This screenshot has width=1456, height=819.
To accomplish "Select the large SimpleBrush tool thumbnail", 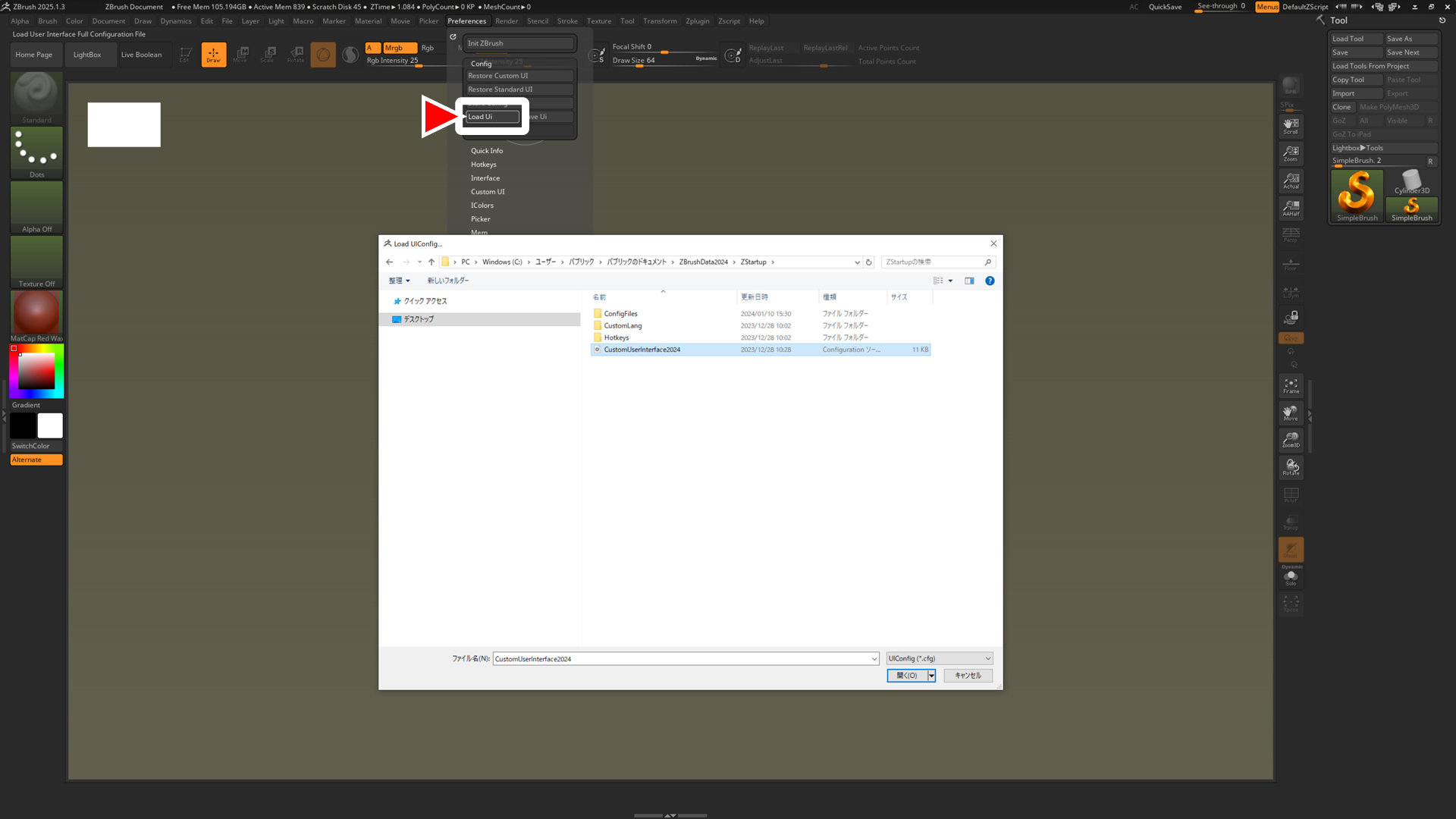I will coord(1357,196).
